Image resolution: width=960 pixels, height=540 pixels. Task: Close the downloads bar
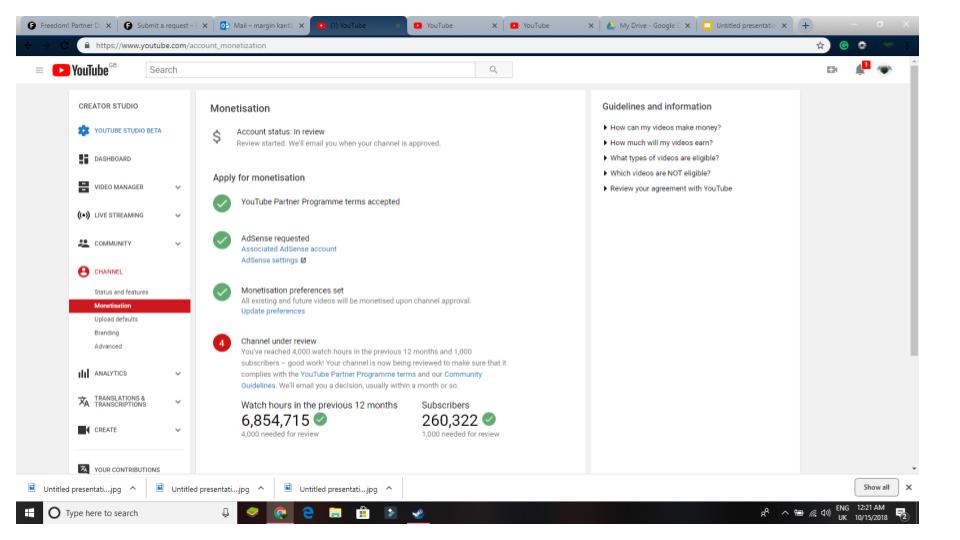(x=909, y=487)
